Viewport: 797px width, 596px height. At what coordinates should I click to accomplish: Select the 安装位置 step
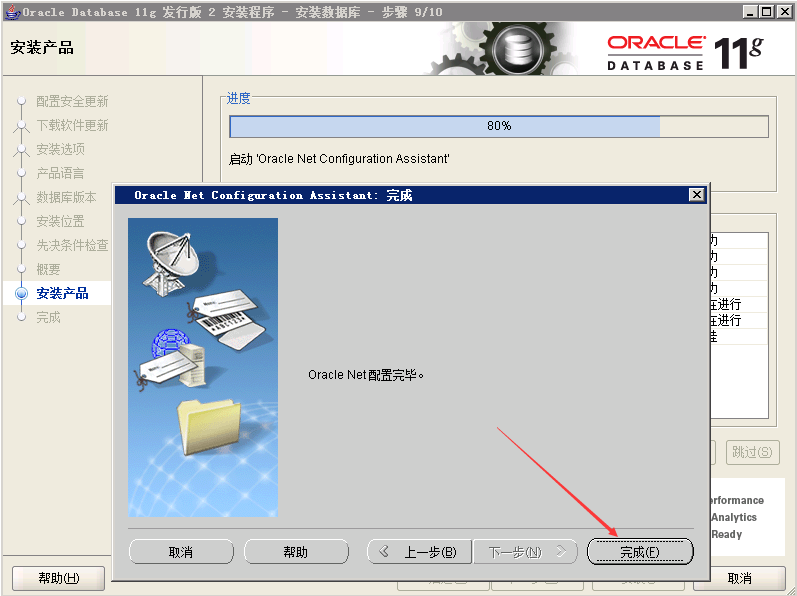pyautogui.click(x=60, y=221)
